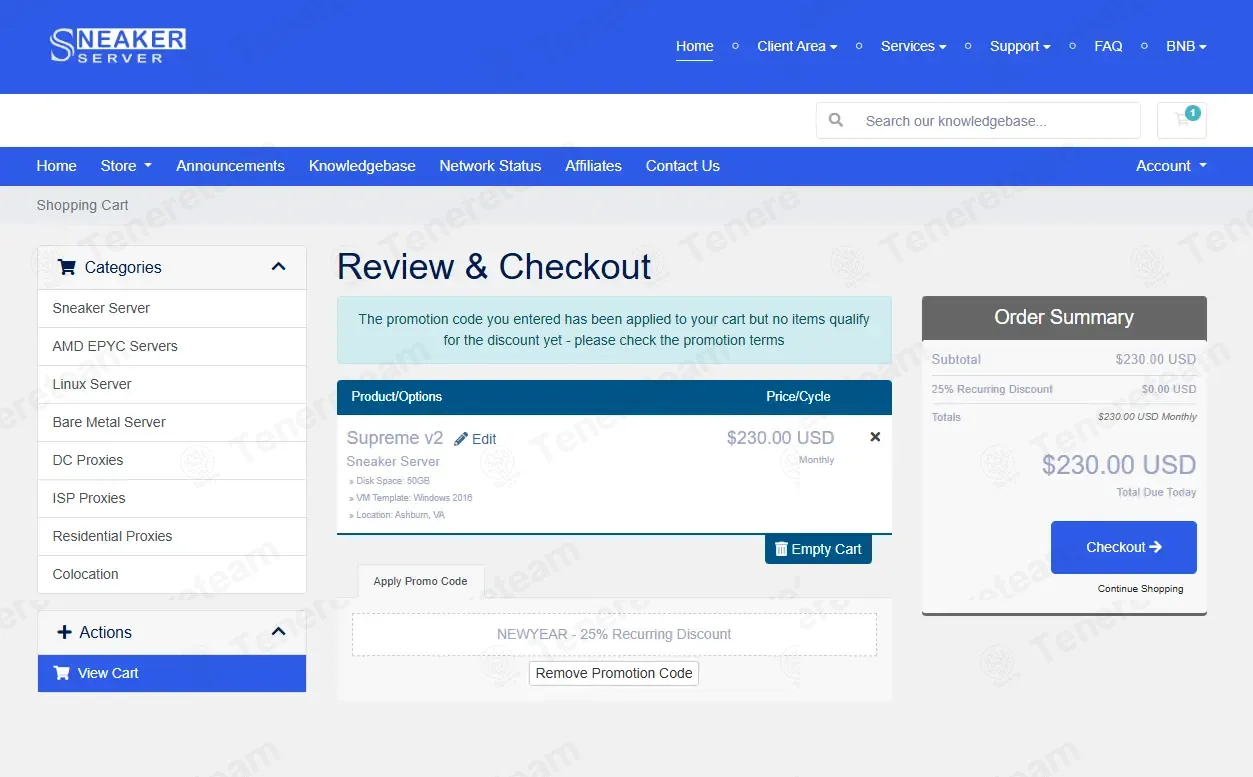This screenshot has height=777, width=1253.
Task: Open the Client Area dropdown in header
Action: coord(797,46)
